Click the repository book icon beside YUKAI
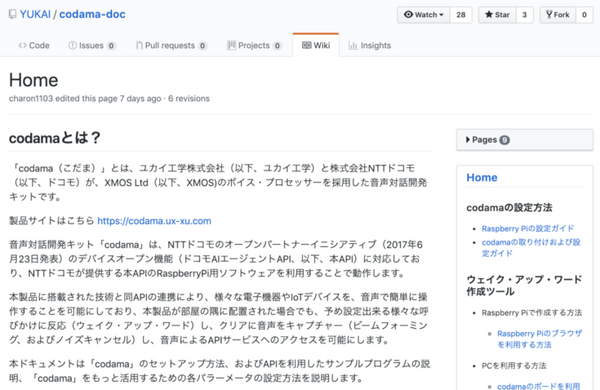600x390 pixels. click(x=13, y=15)
